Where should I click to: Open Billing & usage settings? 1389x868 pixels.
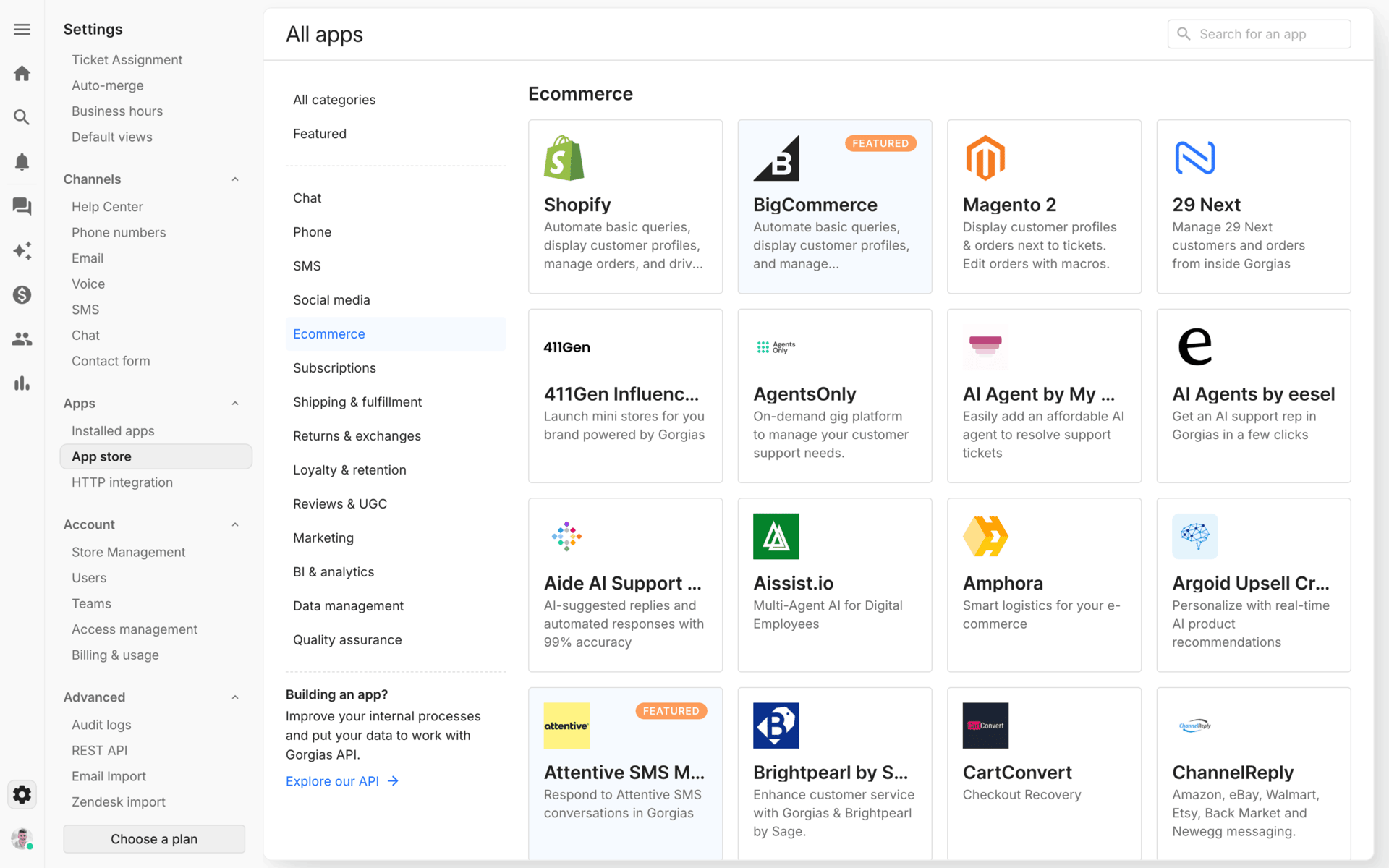[x=156, y=655]
